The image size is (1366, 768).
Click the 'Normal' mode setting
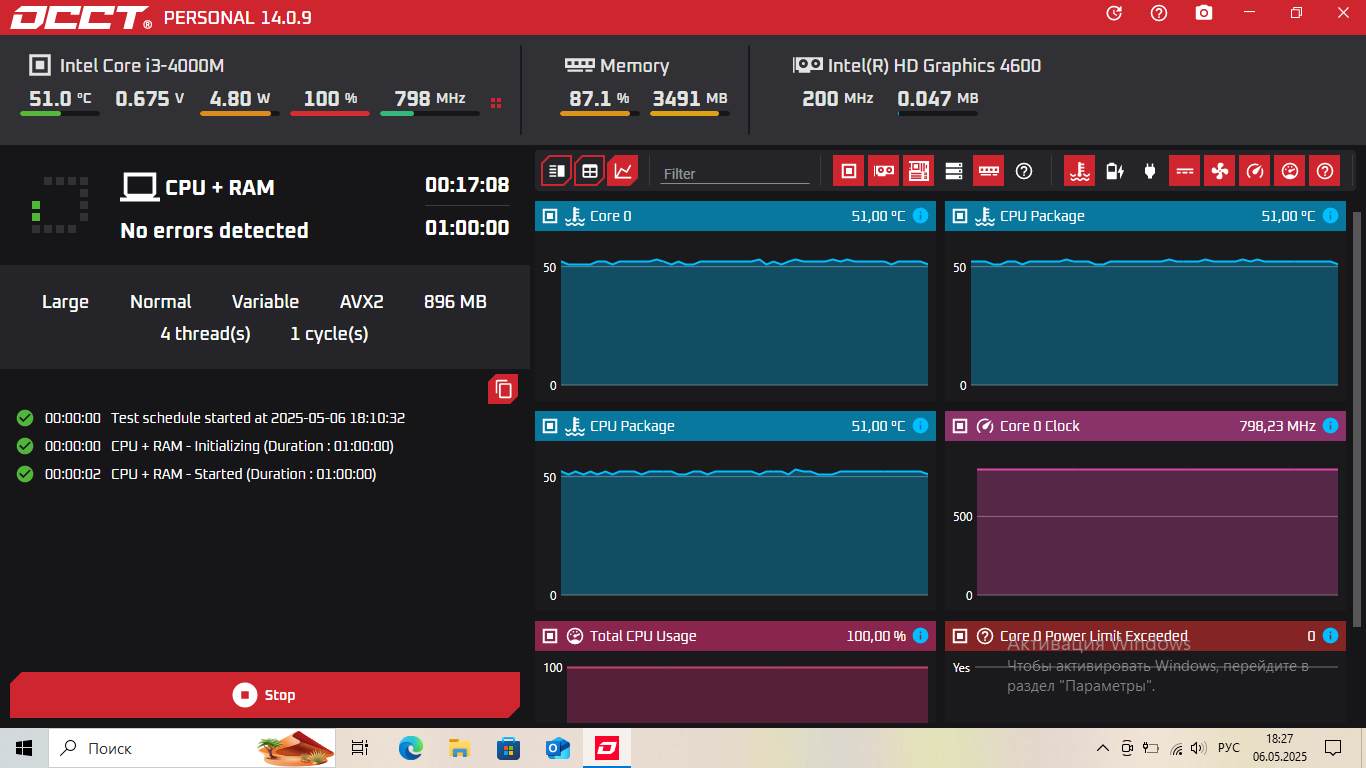(x=161, y=302)
